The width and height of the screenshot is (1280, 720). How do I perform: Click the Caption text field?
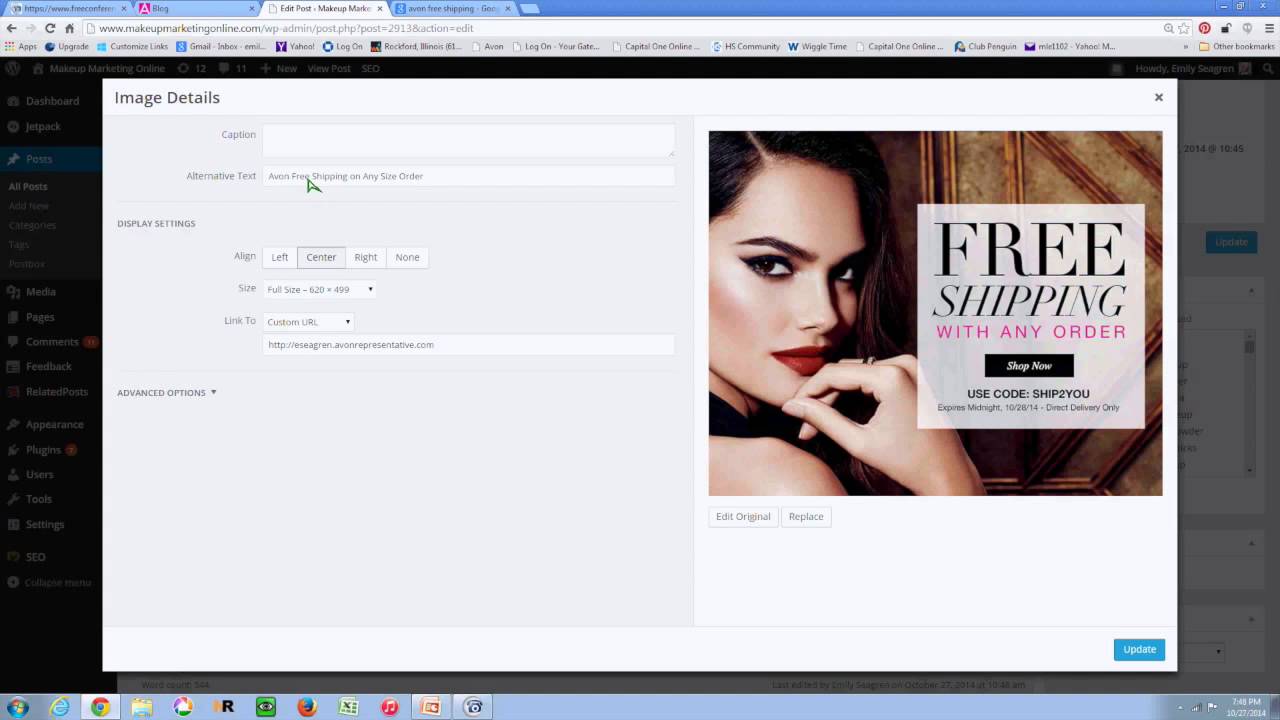(468, 140)
